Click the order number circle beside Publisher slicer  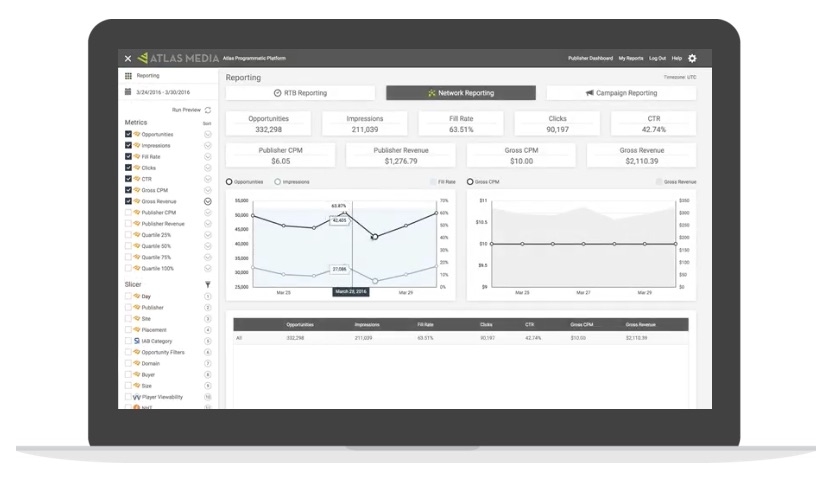(207, 307)
